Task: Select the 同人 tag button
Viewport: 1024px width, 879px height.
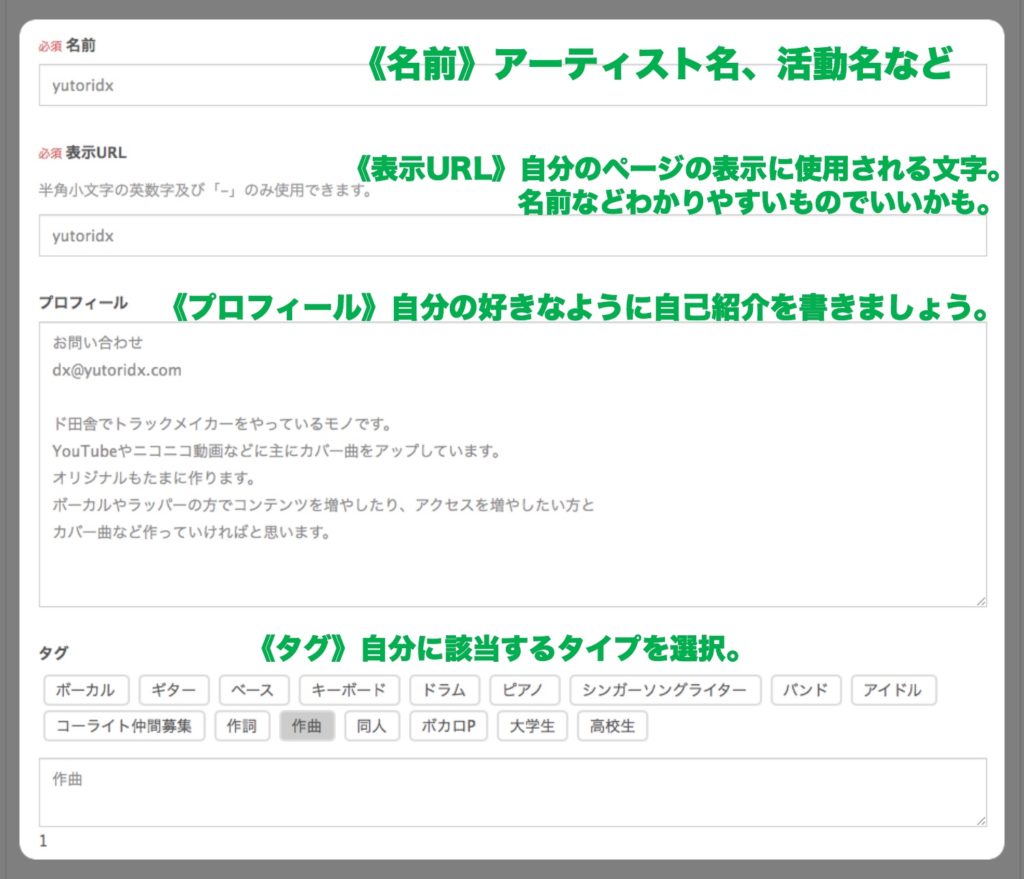Action: click(x=372, y=726)
